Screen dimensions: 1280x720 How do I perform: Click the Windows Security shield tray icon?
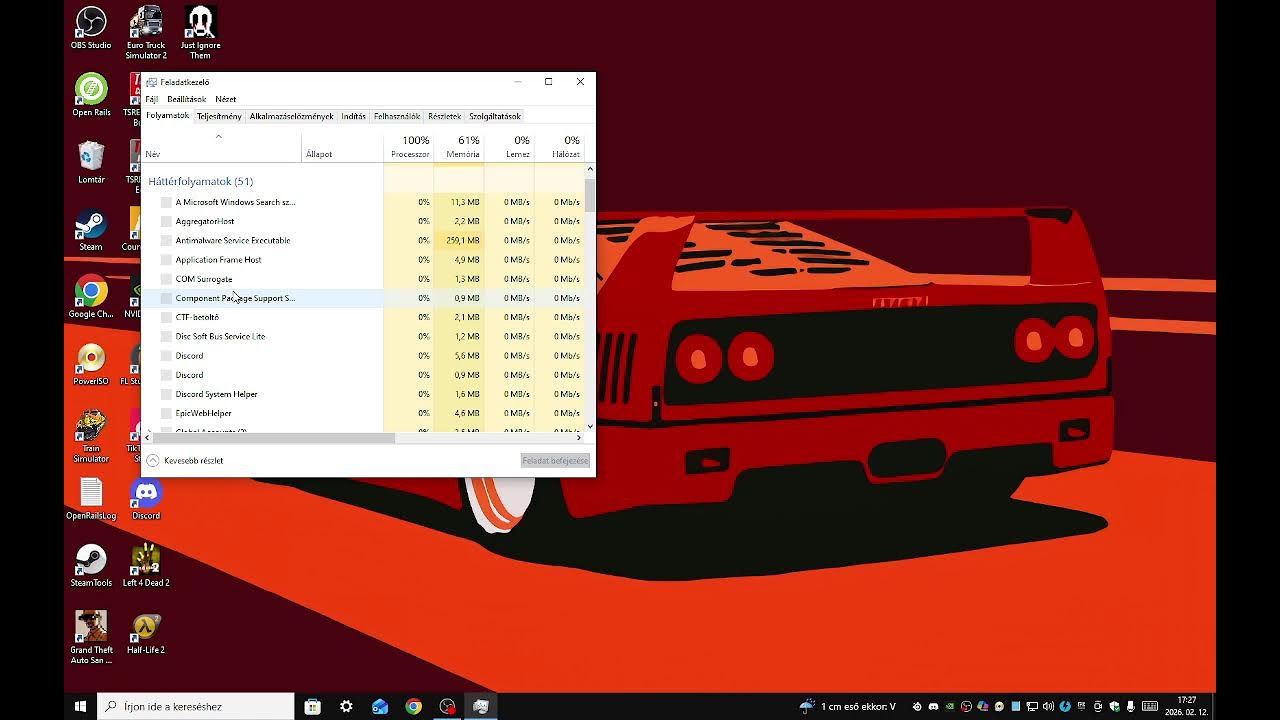pos(1114,707)
